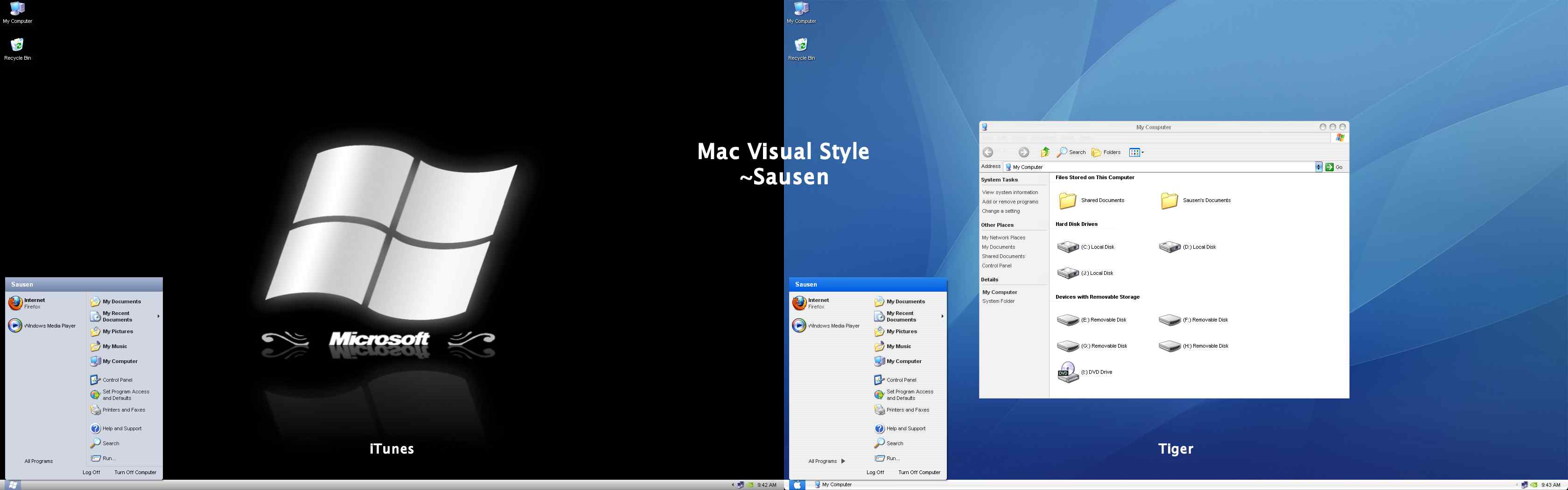Click the green Go button
This screenshot has width=1568, height=490.
pyautogui.click(x=1334, y=167)
